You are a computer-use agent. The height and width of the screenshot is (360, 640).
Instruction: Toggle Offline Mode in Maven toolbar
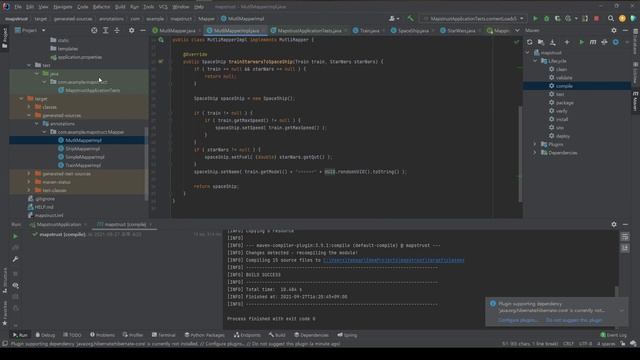click(x=604, y=42)
